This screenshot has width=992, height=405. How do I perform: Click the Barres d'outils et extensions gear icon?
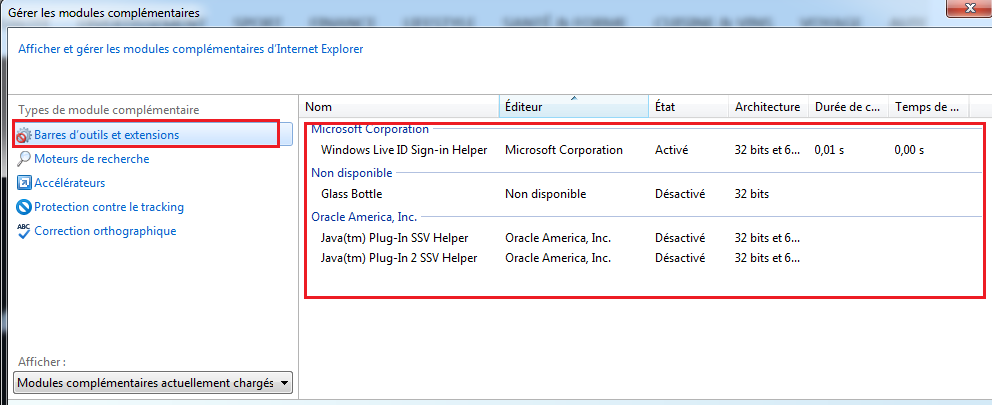tap(23, 135)
